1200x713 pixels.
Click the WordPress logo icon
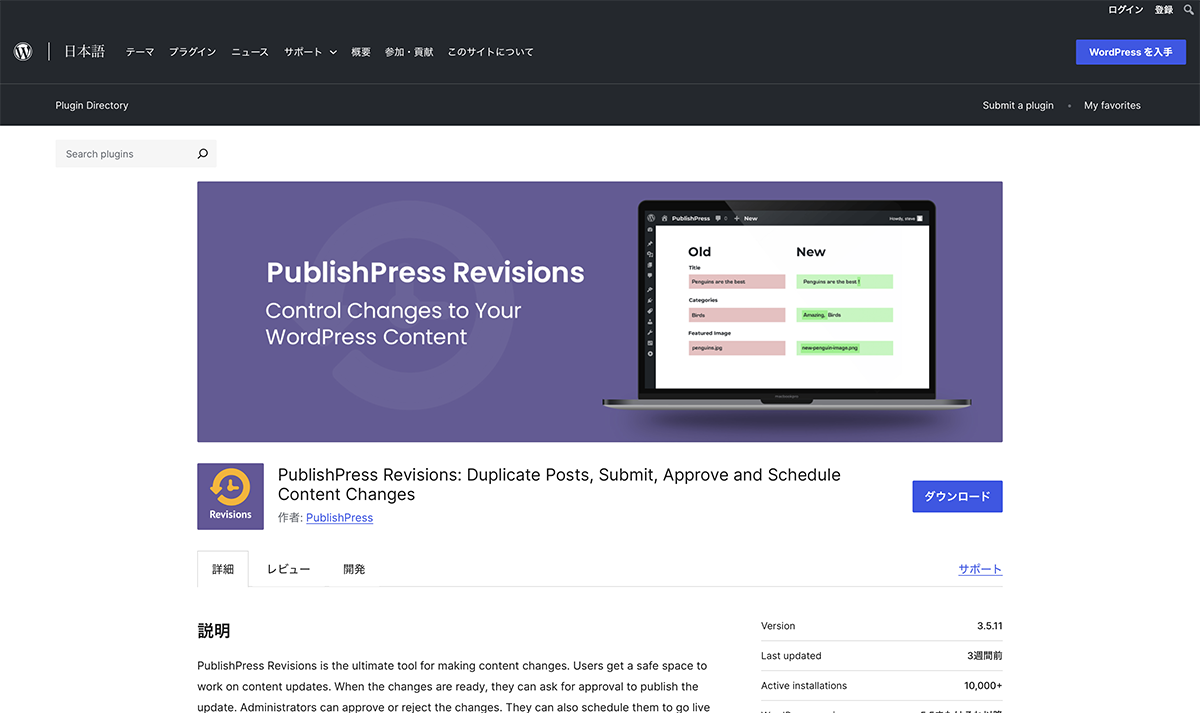point(23,52)
